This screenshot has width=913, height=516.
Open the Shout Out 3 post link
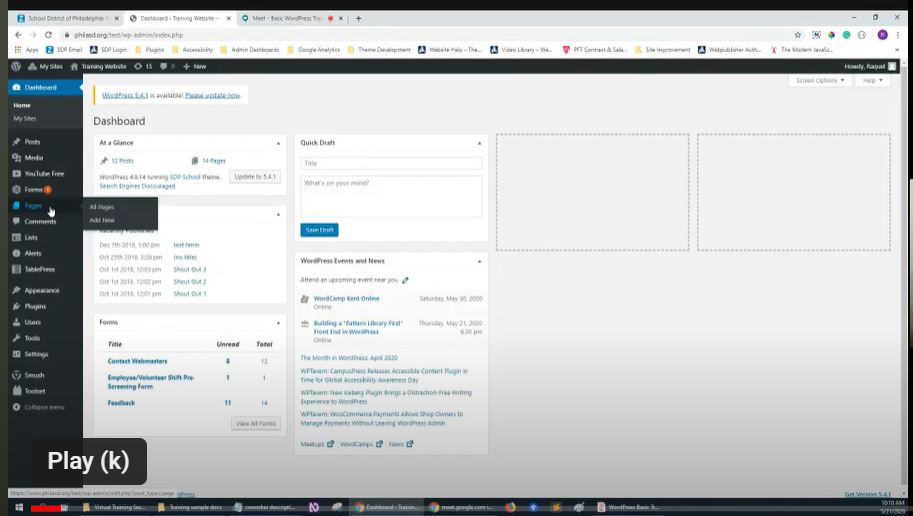(190, 270)
